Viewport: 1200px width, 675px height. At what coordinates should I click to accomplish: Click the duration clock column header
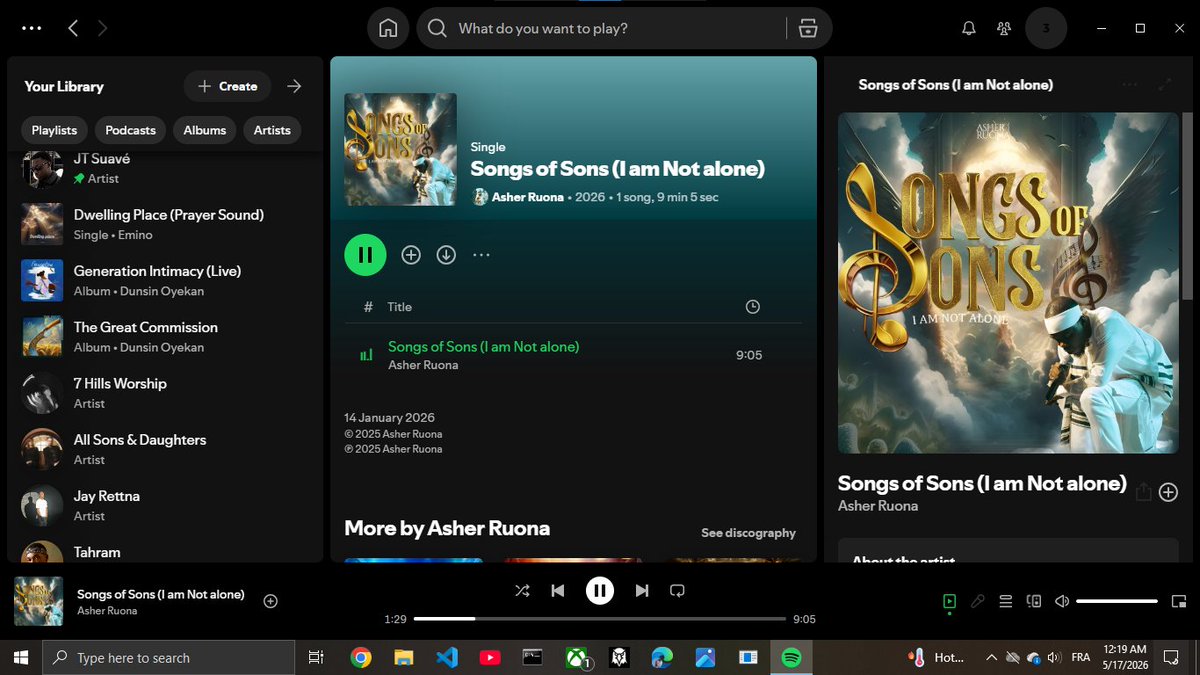(753, 307)
